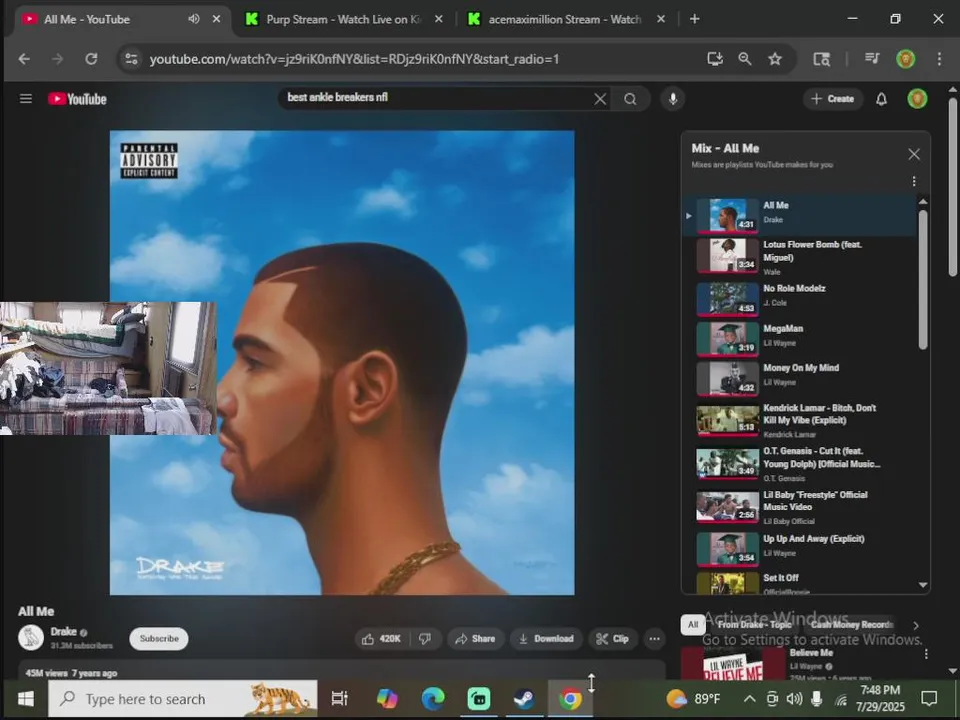Screen dimensions: 960x720
Task: Open the Drake channel name link
Action: point(64,631)
